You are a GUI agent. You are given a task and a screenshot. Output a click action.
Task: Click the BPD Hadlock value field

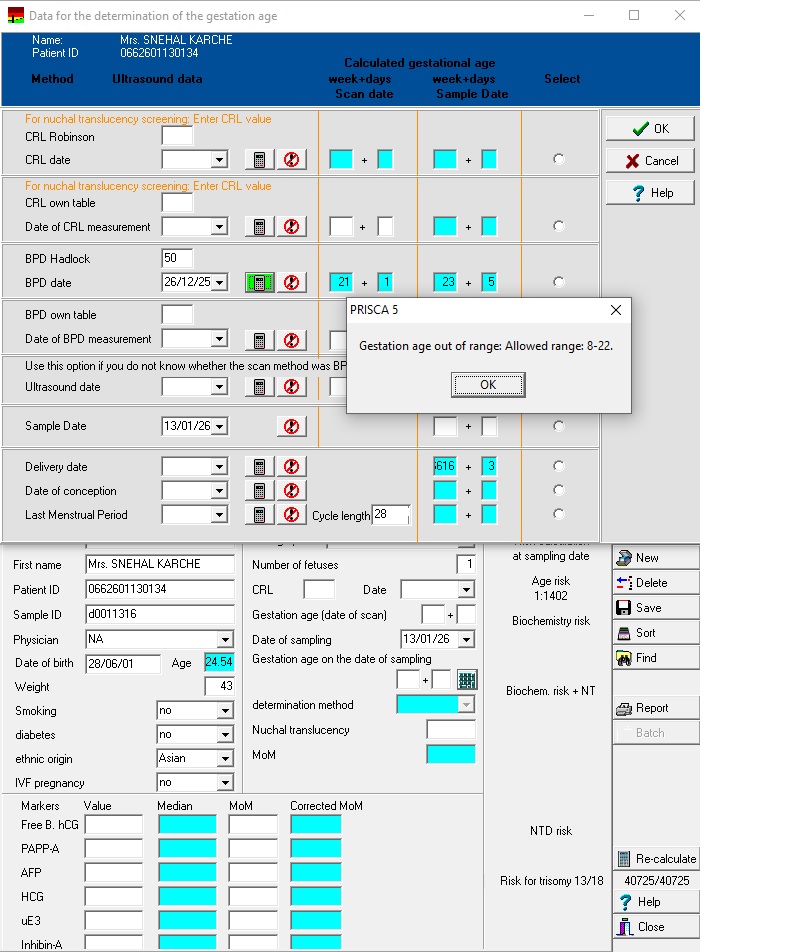[x=177, y=259]
